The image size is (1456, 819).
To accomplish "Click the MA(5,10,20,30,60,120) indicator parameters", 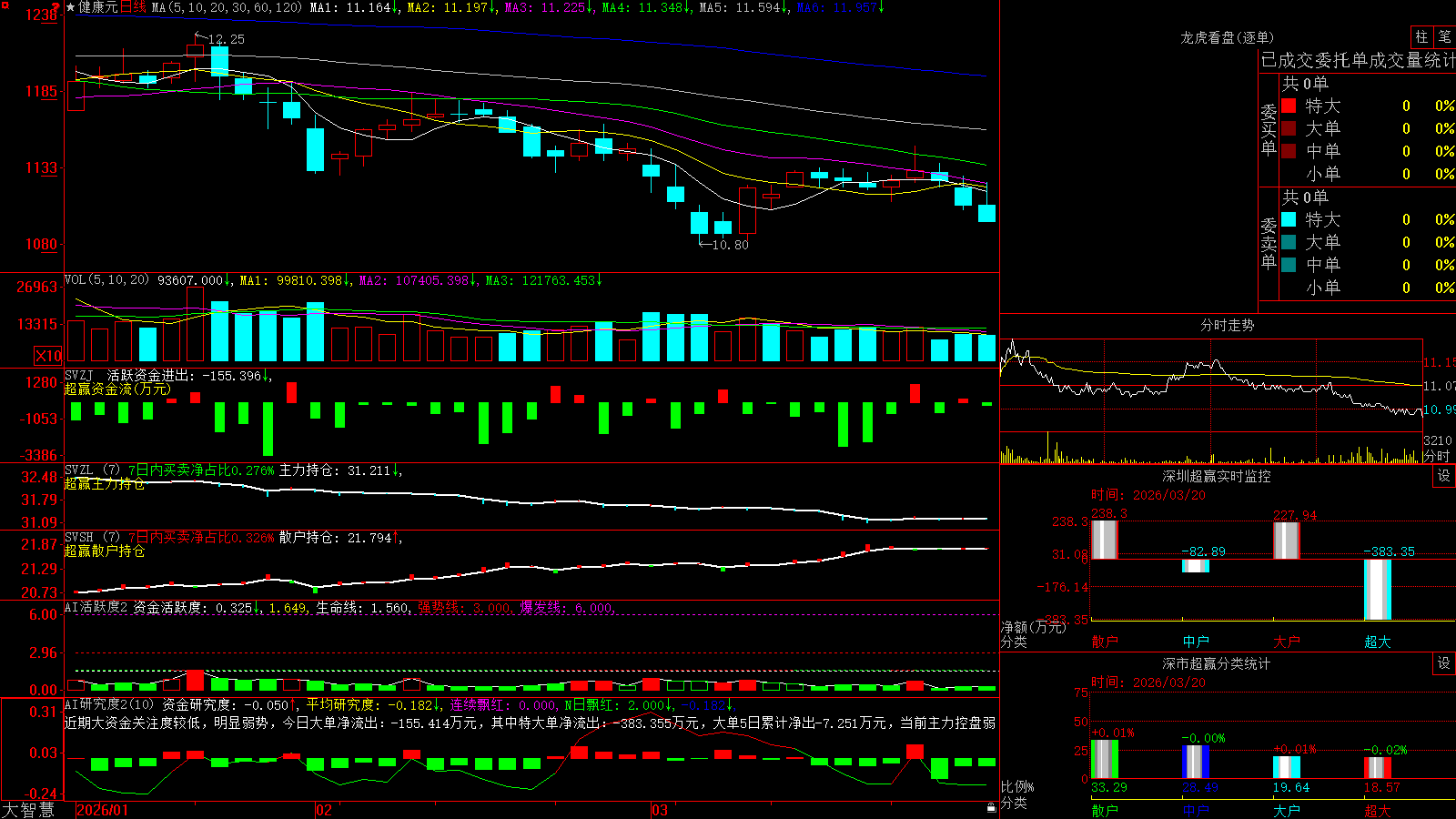I will pos(227,7).
